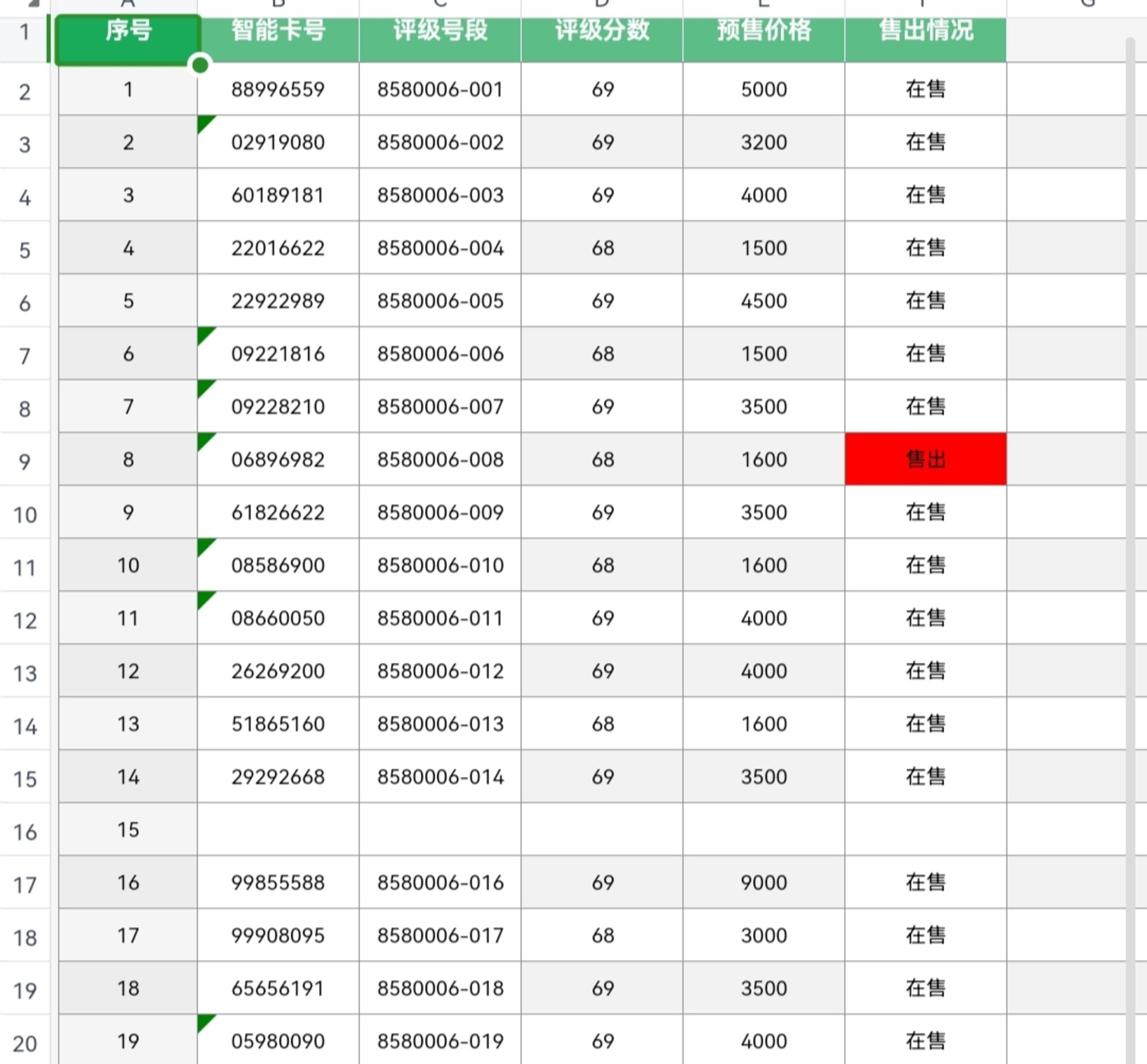Select cell 8580006-016

440,882
